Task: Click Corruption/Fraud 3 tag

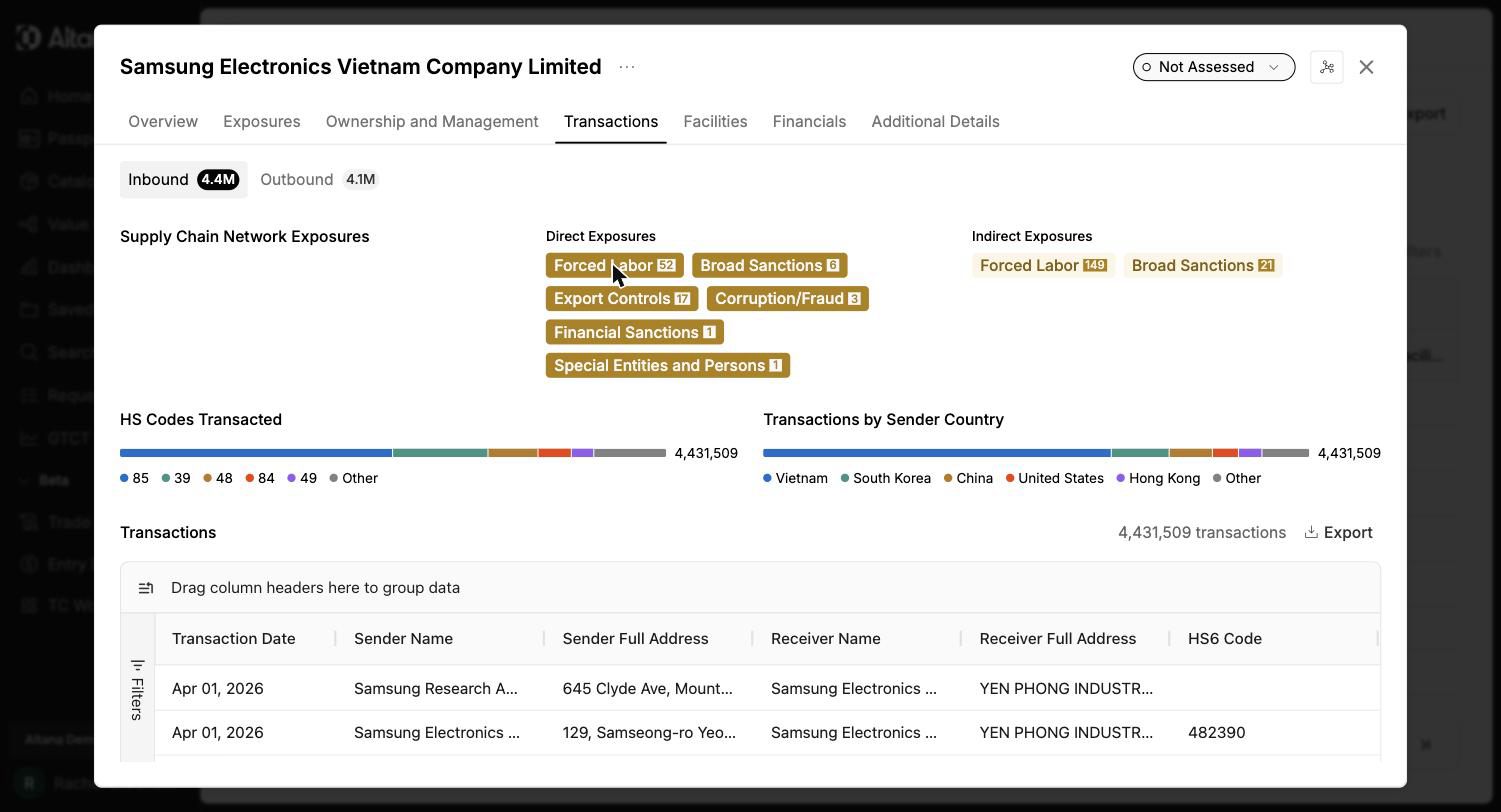Action: (x=787, y=298)
